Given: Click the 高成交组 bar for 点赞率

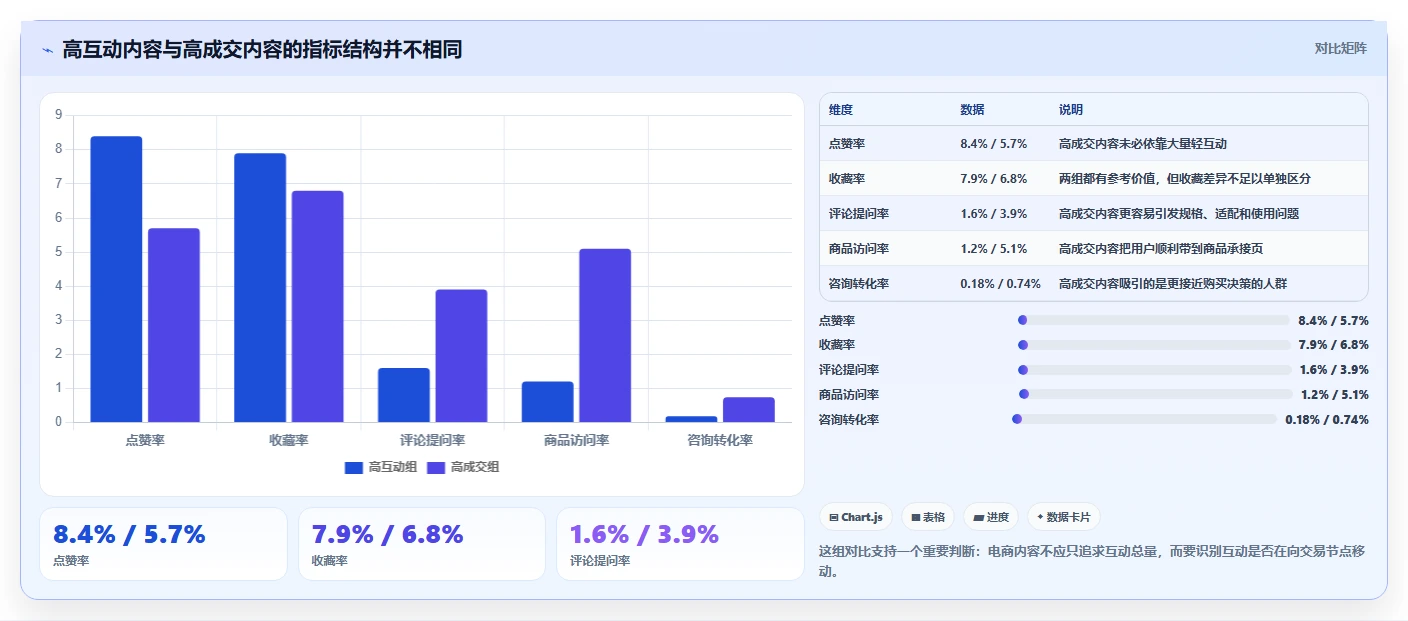Looking at the screenshot, I should (x=174, y=325).
